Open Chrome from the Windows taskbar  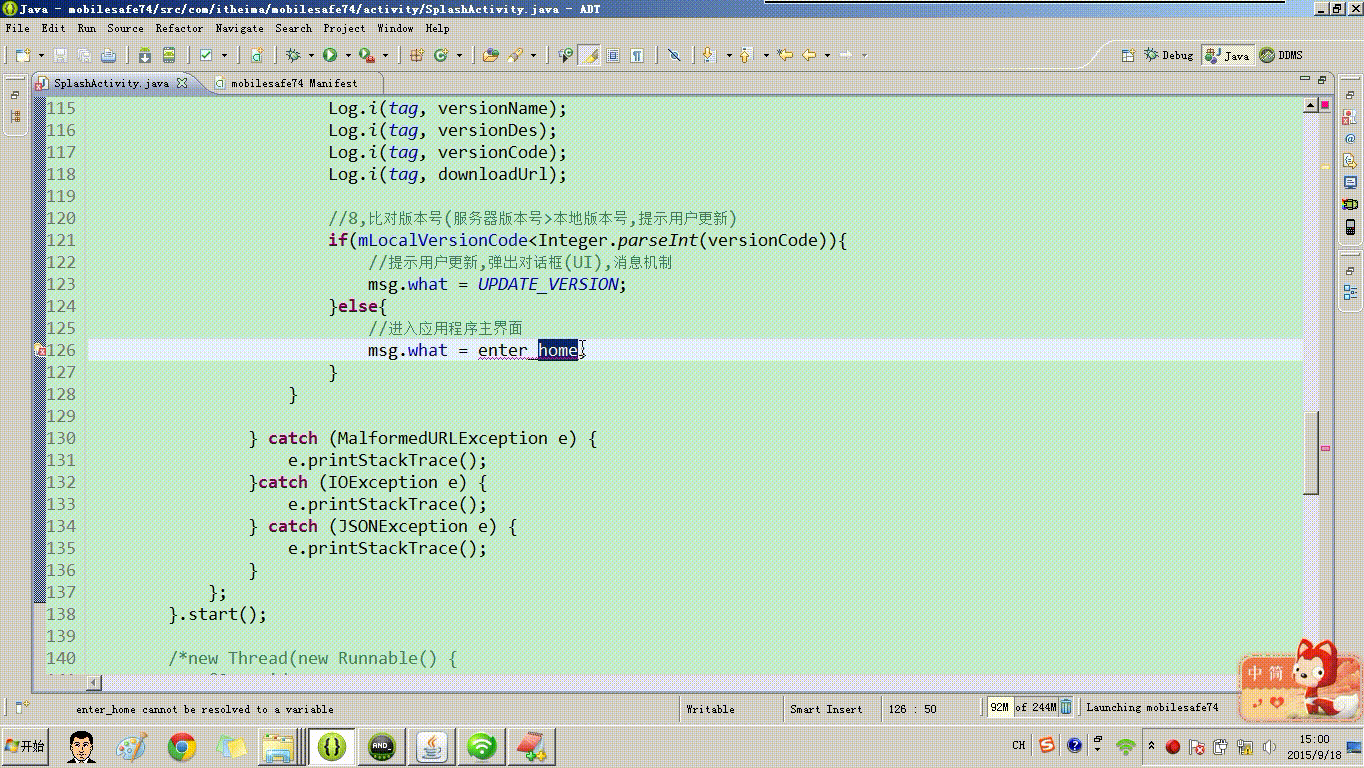pyautogui.click(x=181, y=746)
